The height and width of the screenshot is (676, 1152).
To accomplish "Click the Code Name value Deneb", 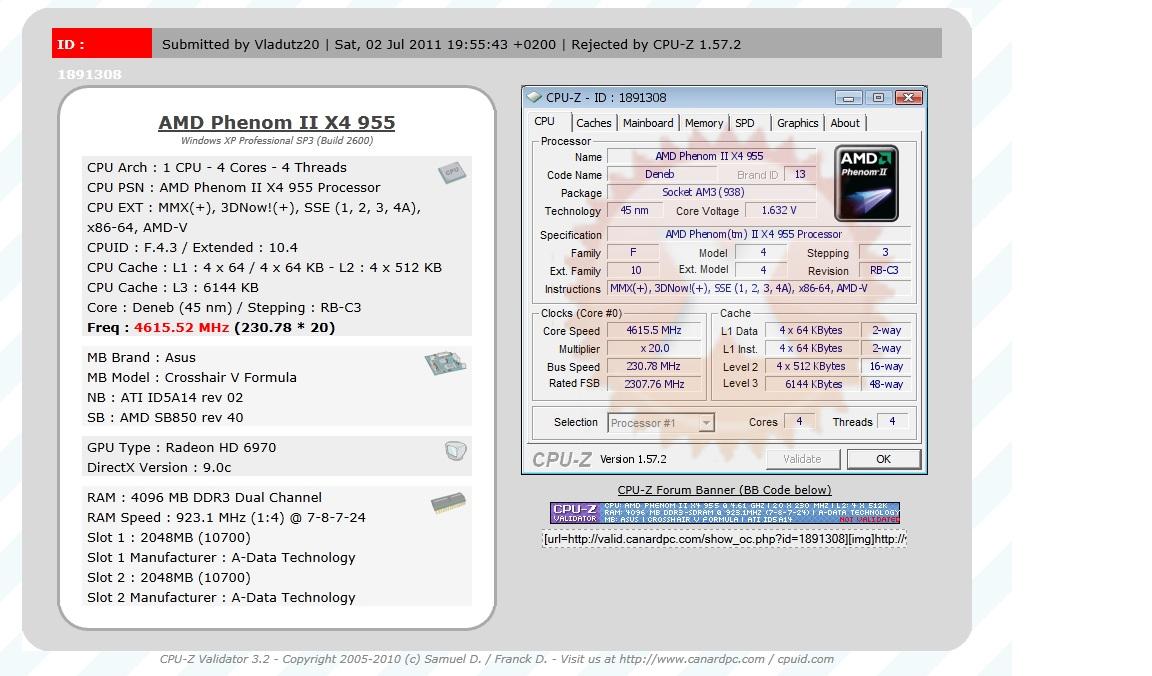I will [x=660, y=175].
